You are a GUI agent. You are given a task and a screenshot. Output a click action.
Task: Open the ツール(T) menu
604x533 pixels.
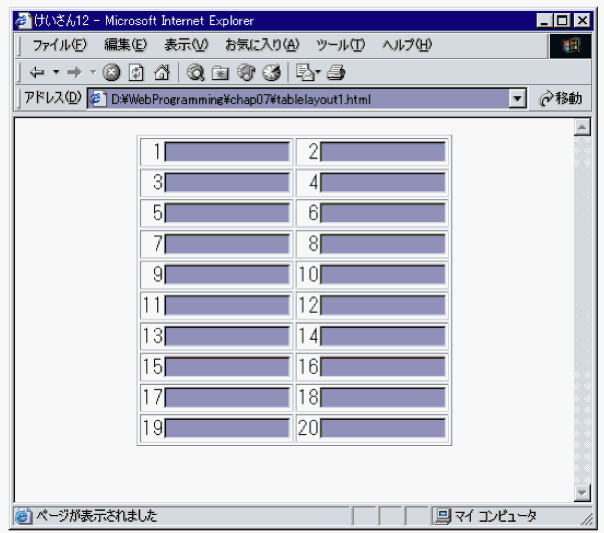pyautogui.click(x=340, y=45)
